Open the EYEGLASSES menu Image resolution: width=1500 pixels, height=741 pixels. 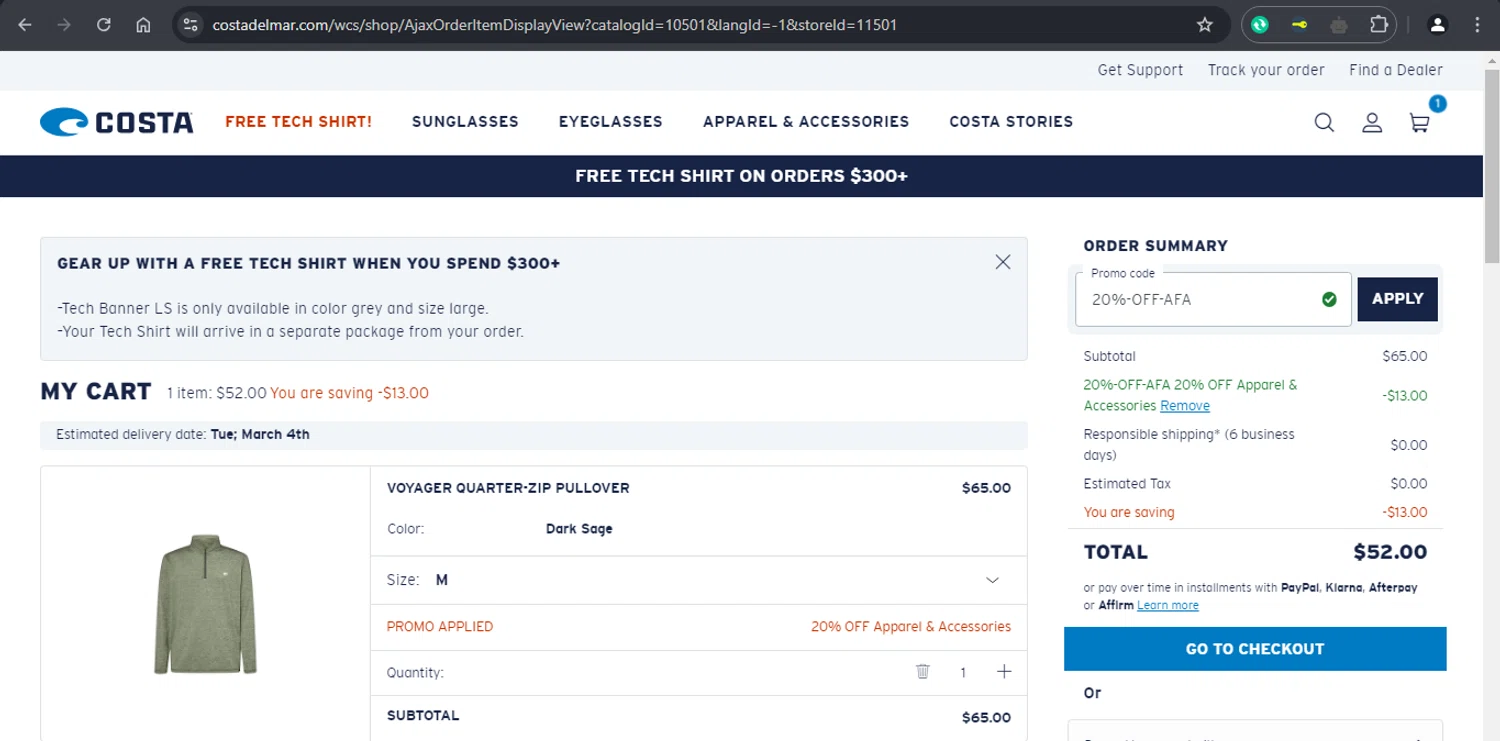[611, 122]
